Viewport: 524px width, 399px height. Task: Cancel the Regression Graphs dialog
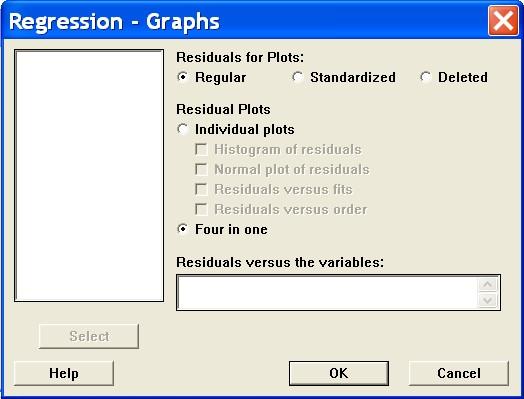[459, 373]
